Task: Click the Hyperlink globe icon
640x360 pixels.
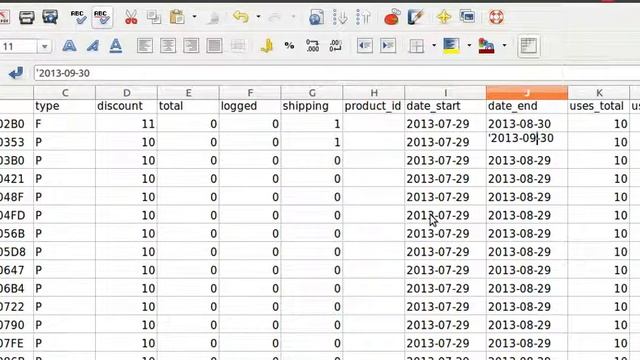Action: (x=316, y=17)
